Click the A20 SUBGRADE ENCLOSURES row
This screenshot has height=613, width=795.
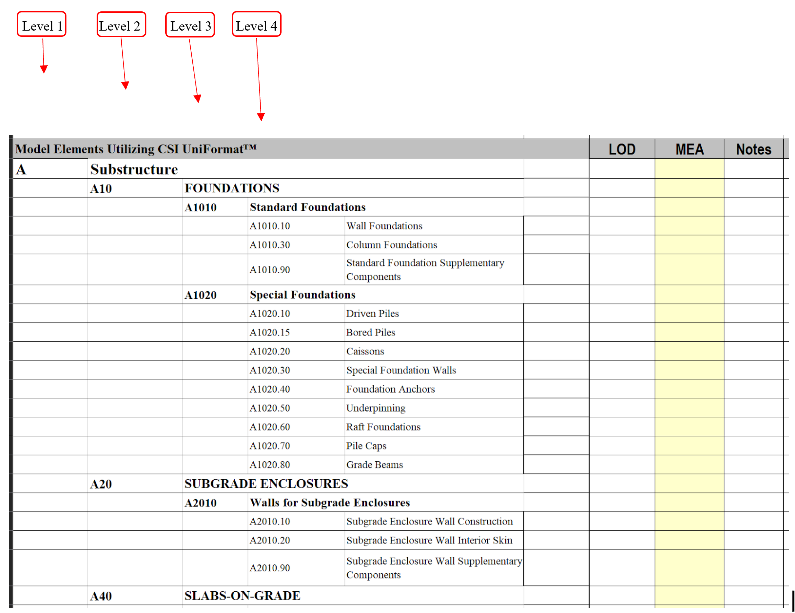pyautogui.click(x=266, y=484)
